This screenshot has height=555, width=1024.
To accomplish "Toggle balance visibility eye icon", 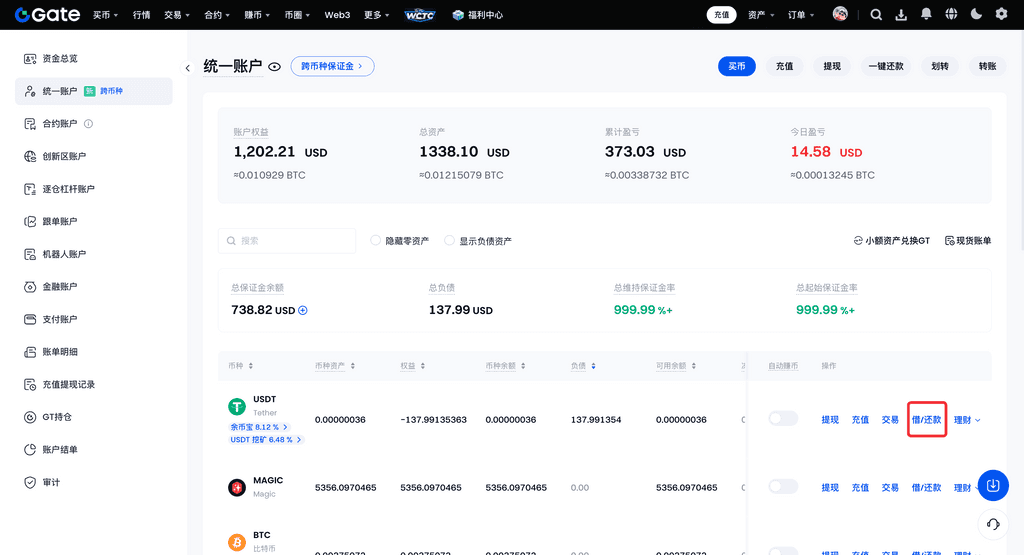I will point(274,67).
